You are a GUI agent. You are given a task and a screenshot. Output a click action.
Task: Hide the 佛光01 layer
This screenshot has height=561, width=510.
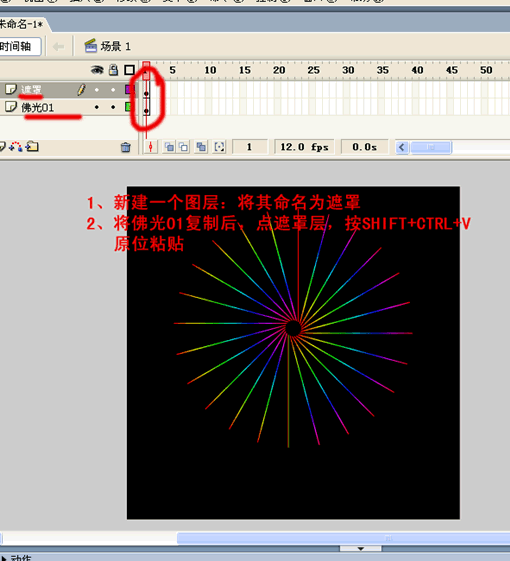point(97,107)
